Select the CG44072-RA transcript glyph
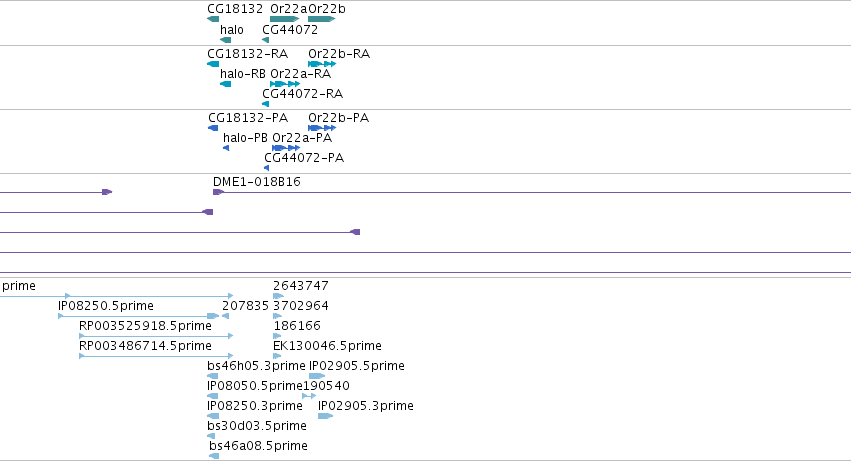 tap(265, 104)
